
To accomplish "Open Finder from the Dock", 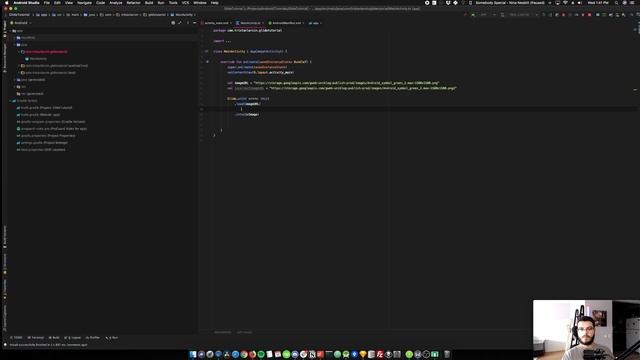I will click(x=193, y=354).
